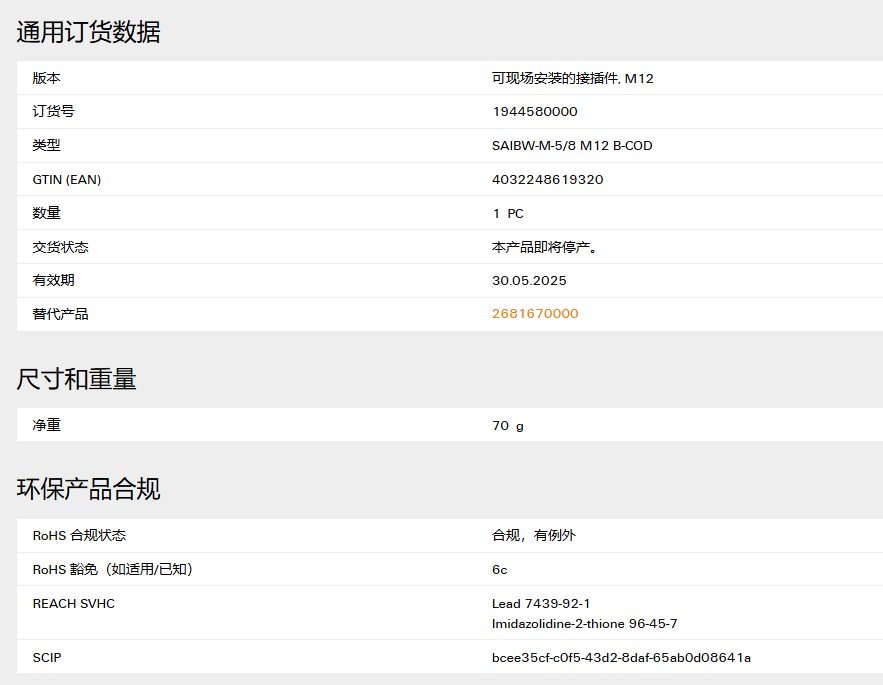Click the 类型 row label
This screenshot has width=883, height=685.
click(46, 145)
